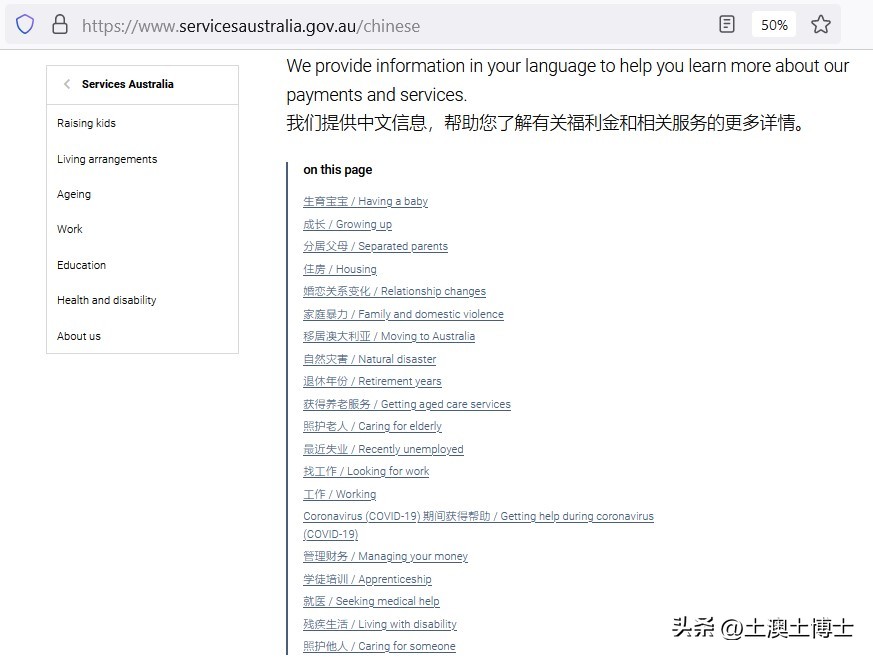Open the Having a baby link
Screen dimensions: 873x657
pos(365,201)
